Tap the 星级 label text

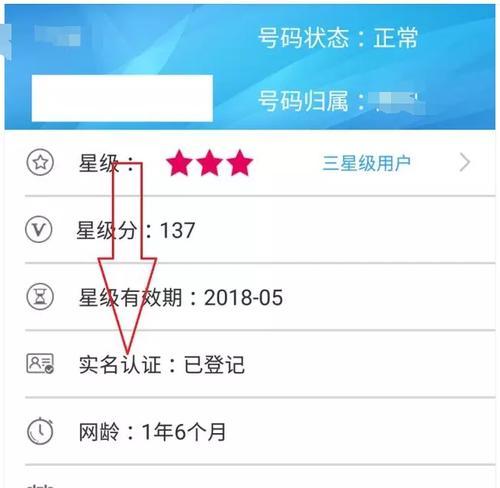(99, 163)
